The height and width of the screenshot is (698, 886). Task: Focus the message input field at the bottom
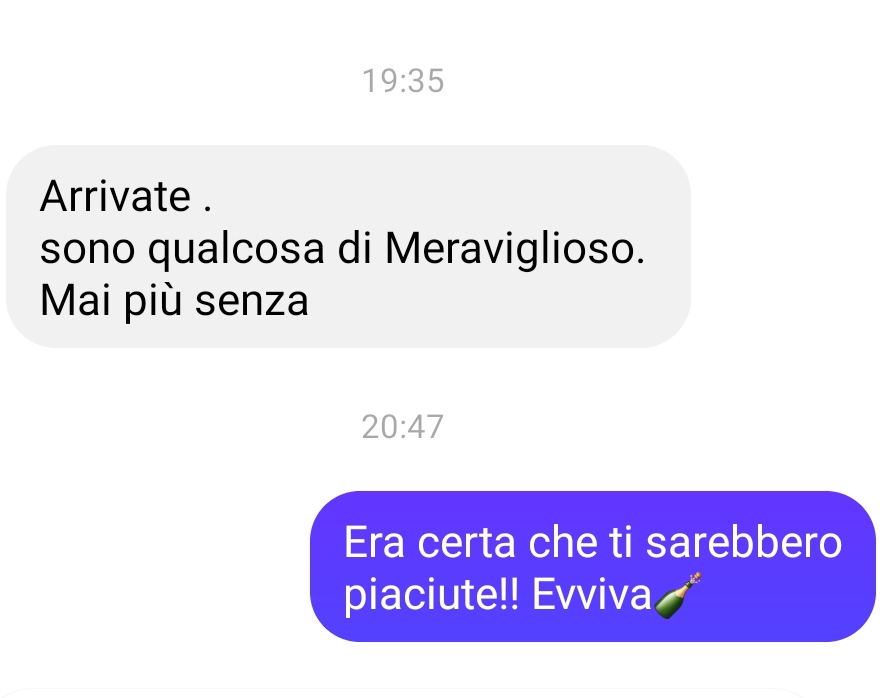405,694
